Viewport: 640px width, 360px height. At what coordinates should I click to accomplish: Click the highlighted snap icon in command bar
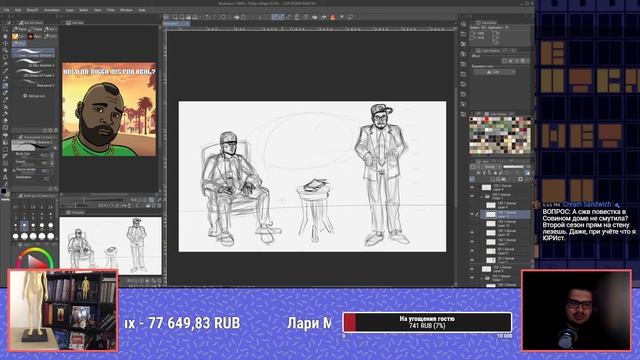point(278,17)
